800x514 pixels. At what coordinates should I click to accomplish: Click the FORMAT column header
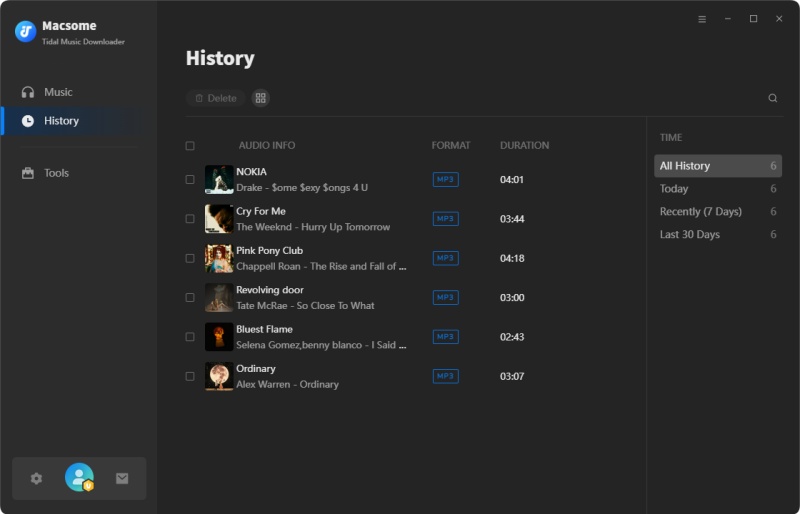[451, 145]
